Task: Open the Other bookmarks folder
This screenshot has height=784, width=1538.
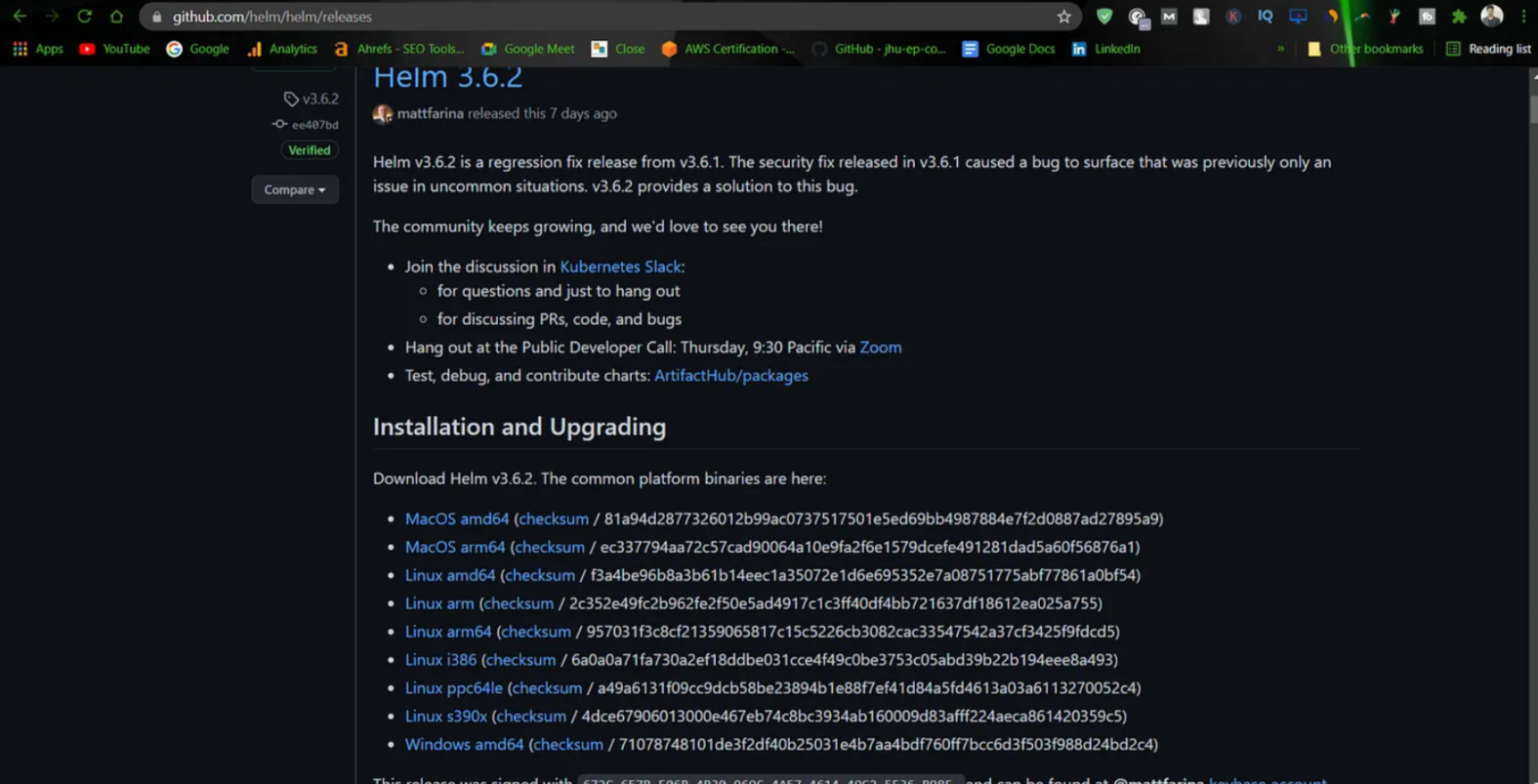Action: coord(1365,49)
